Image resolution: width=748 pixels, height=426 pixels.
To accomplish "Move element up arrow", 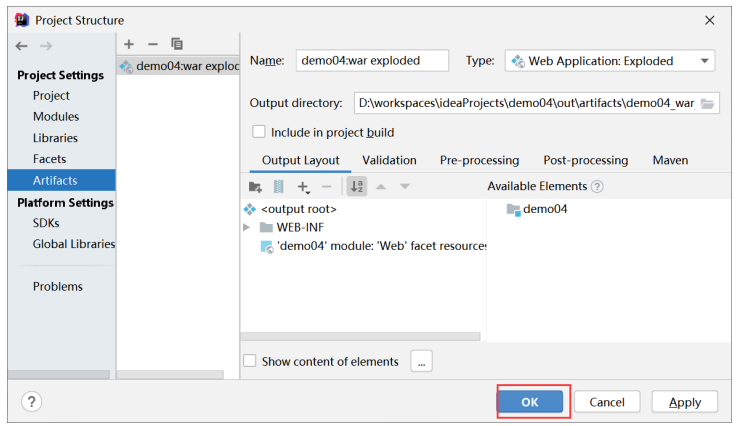I will (x=381, y=187).
